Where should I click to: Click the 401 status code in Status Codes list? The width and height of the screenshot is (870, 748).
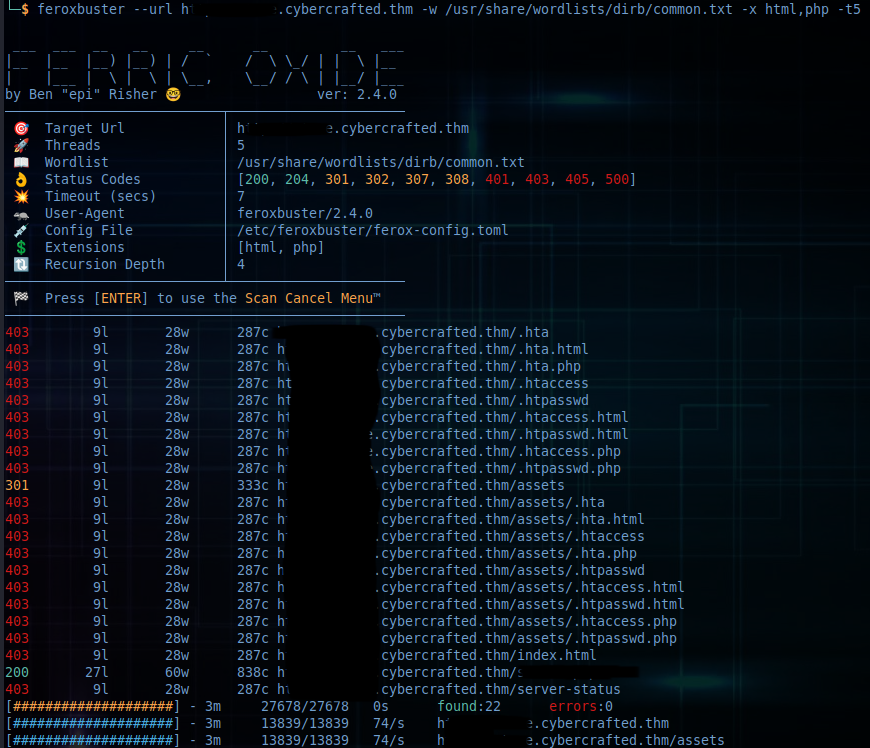pos(497,179)
